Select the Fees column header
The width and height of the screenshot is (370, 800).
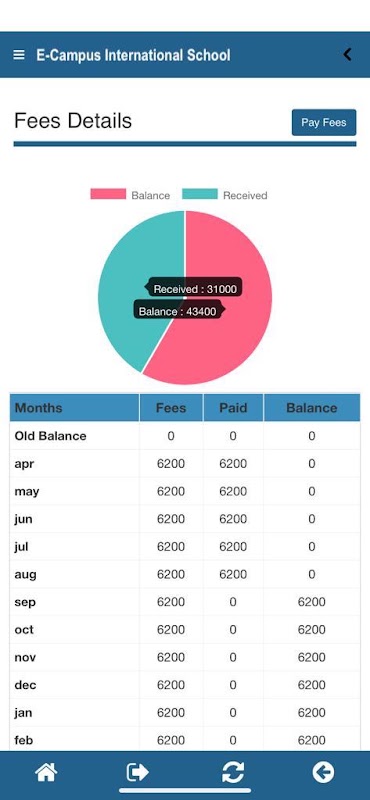171,408
